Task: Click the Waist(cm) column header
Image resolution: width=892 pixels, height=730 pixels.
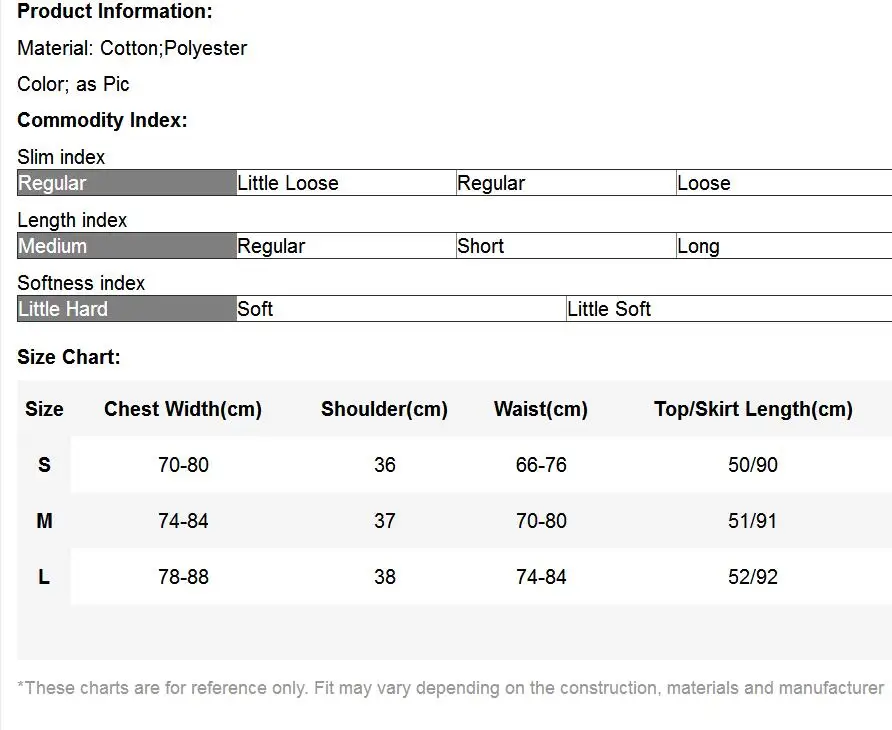Action: tap(541, 409)
